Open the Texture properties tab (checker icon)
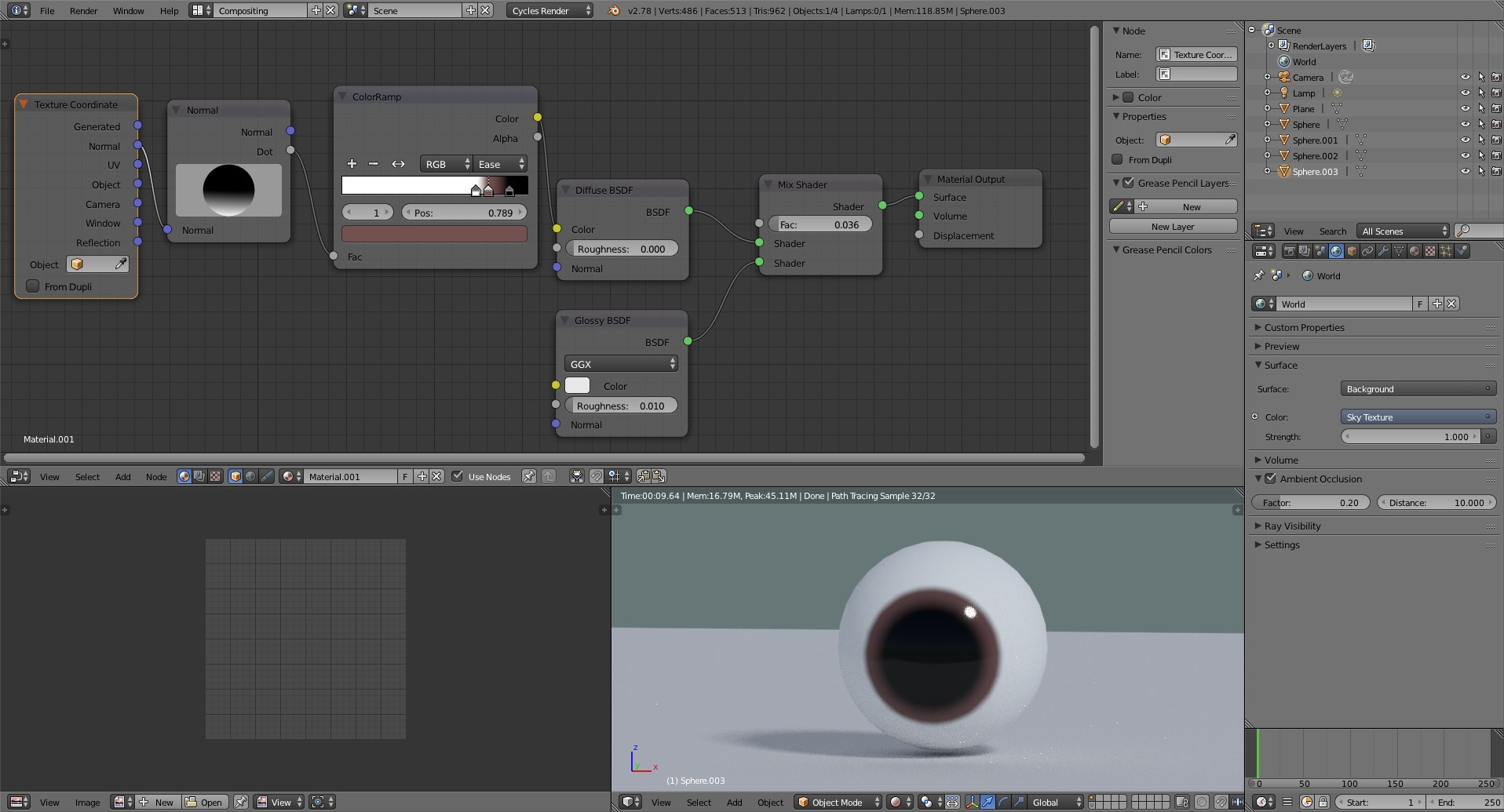This screenshot has height=812, width=1504. tap(1430, 251)
